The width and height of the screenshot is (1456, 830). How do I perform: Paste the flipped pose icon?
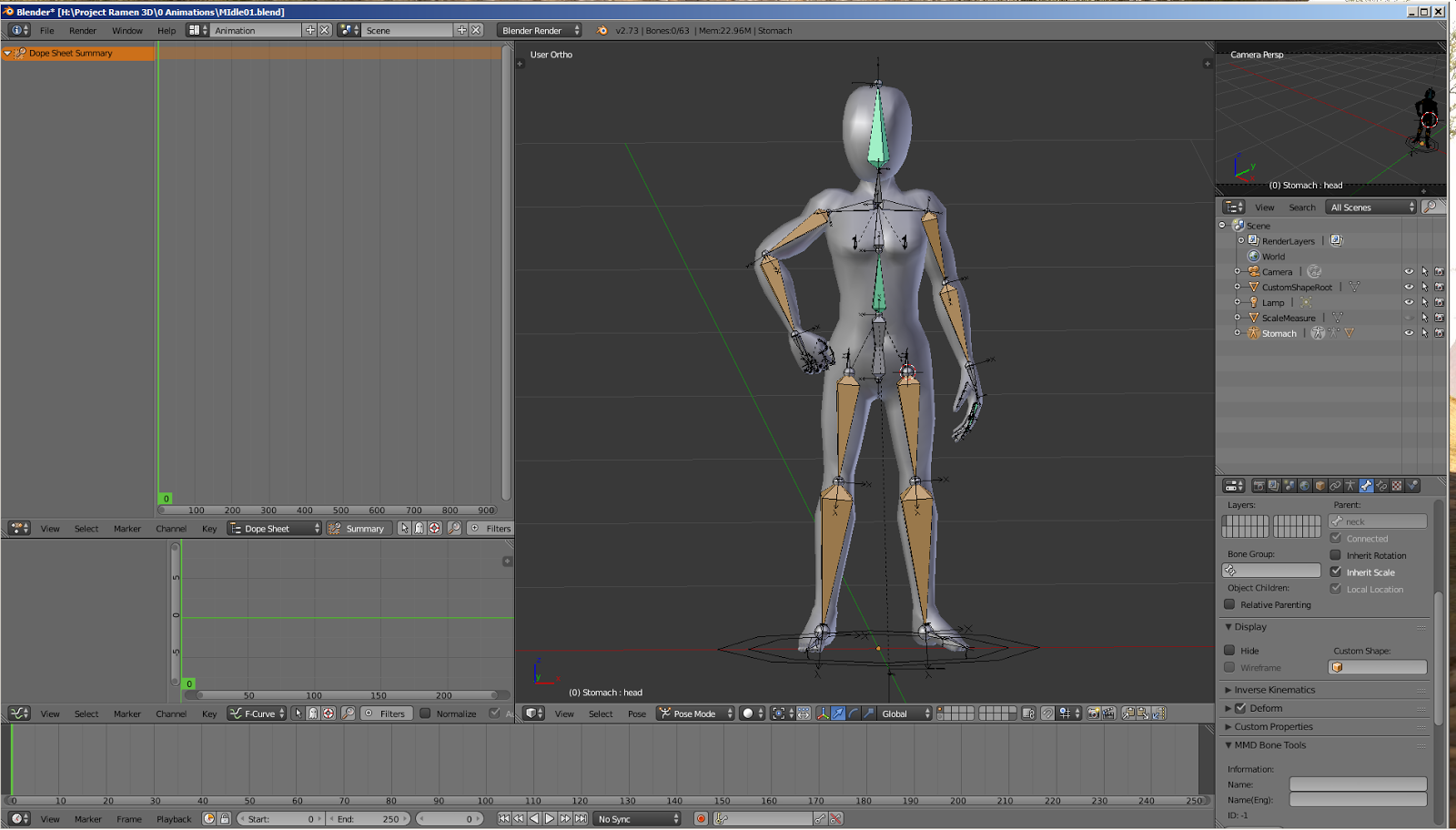1159,714
